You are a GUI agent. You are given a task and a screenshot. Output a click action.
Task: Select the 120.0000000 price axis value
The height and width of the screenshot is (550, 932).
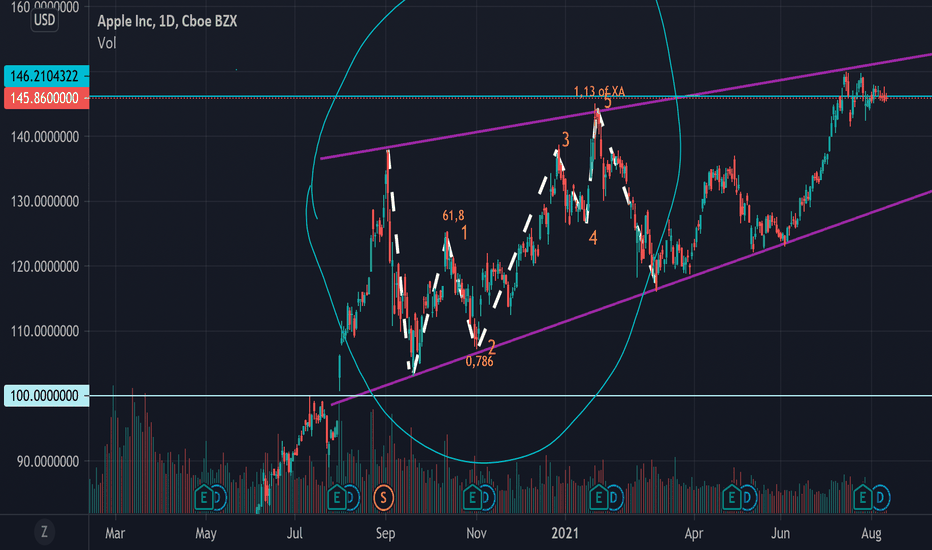click(x=45, y=267)
